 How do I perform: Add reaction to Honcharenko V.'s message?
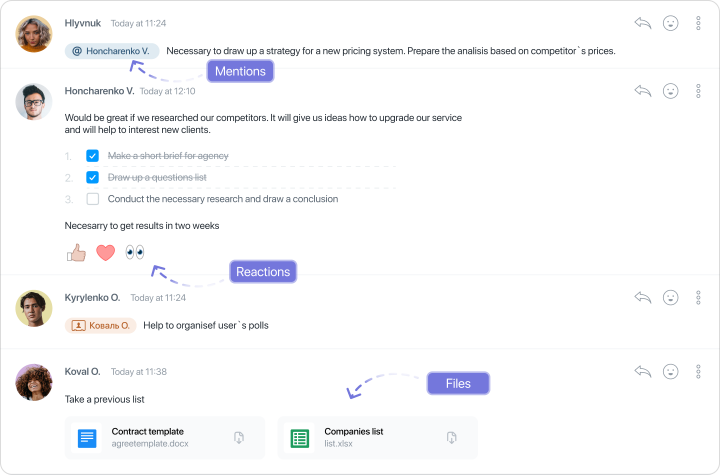coord(670,91)
